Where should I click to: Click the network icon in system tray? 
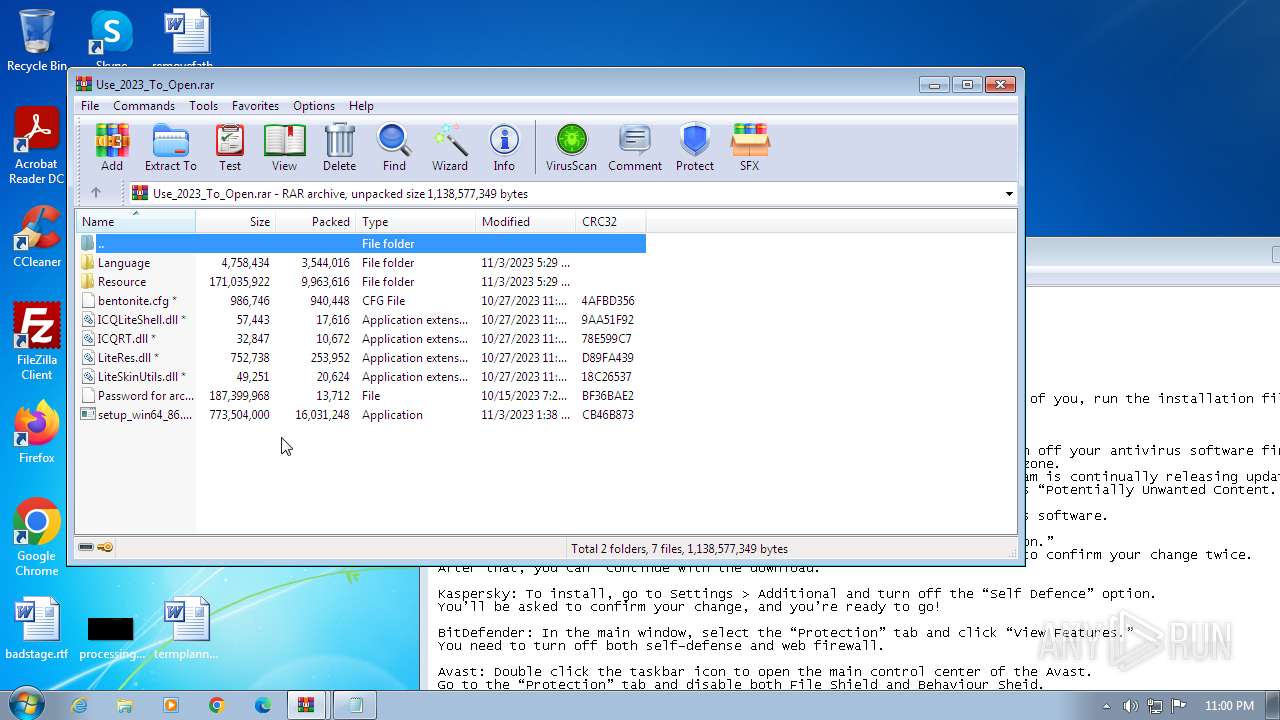[1155, 706]
